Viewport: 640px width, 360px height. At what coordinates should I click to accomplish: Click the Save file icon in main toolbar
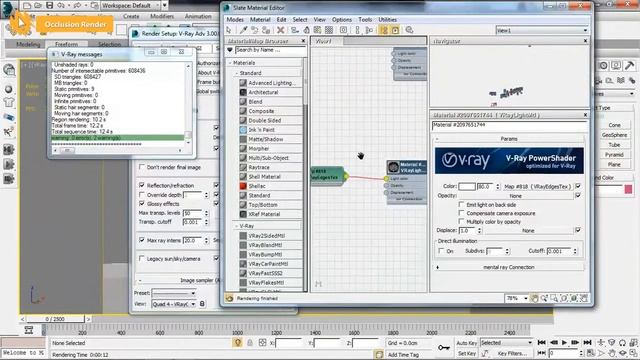click(49, 5)
